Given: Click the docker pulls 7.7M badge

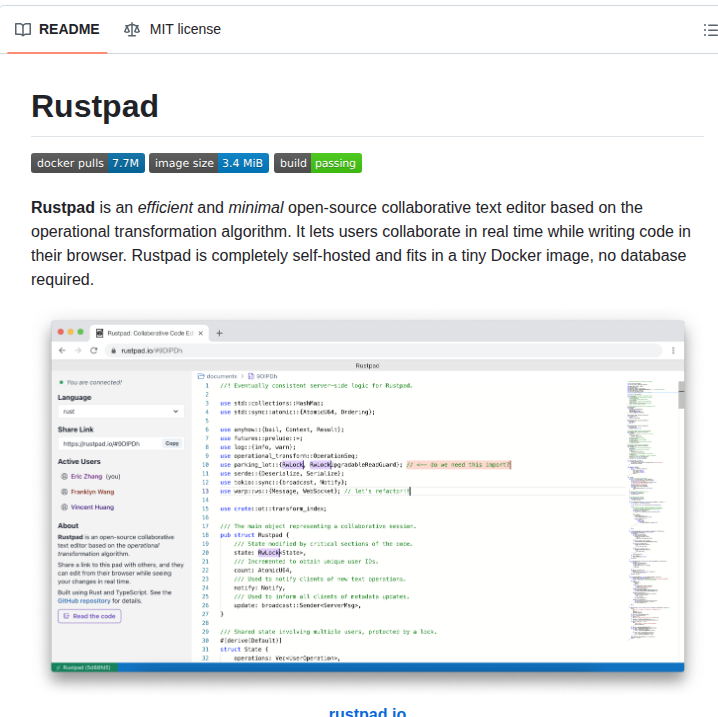Looking at the screenshot, I should coord(88,163).
